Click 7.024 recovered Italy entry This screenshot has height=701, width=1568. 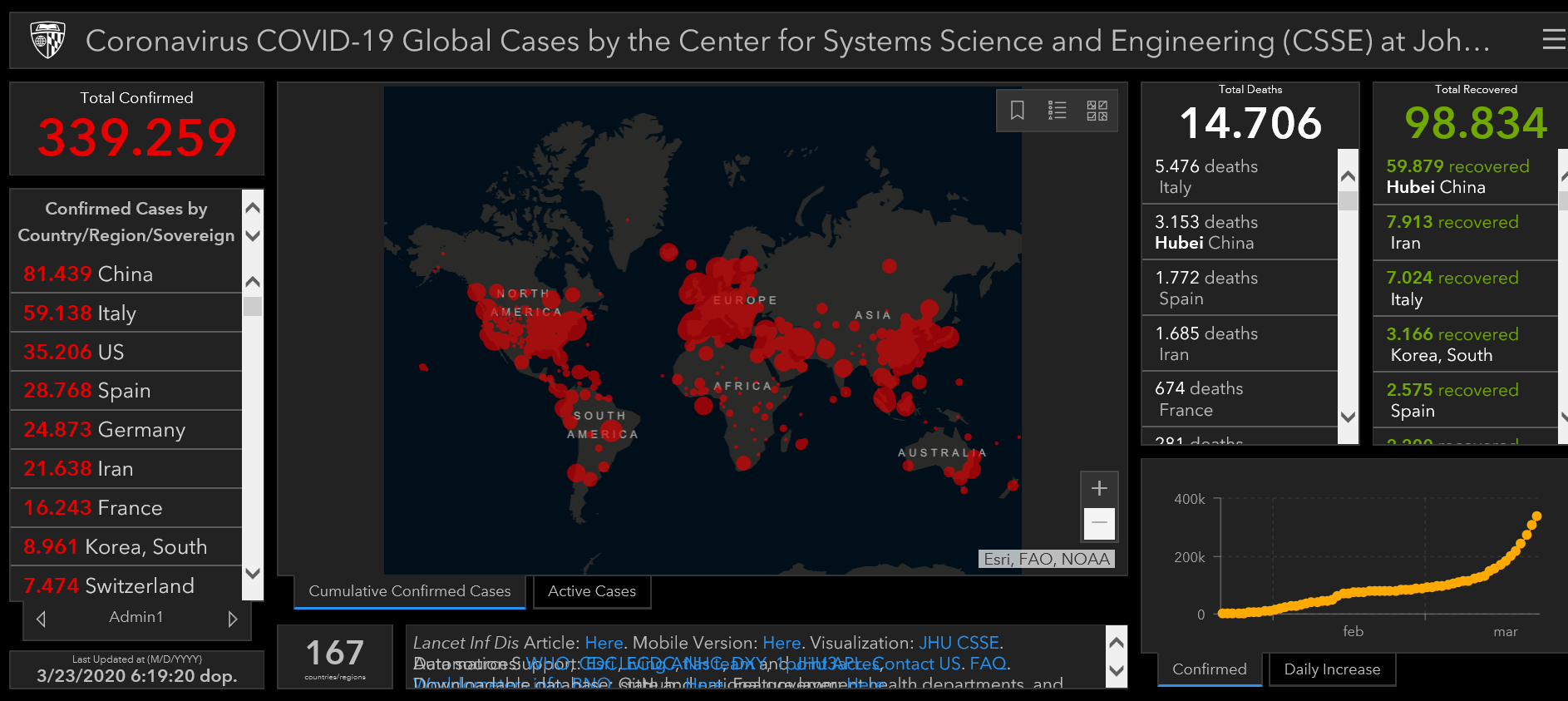click(1466, 288)
